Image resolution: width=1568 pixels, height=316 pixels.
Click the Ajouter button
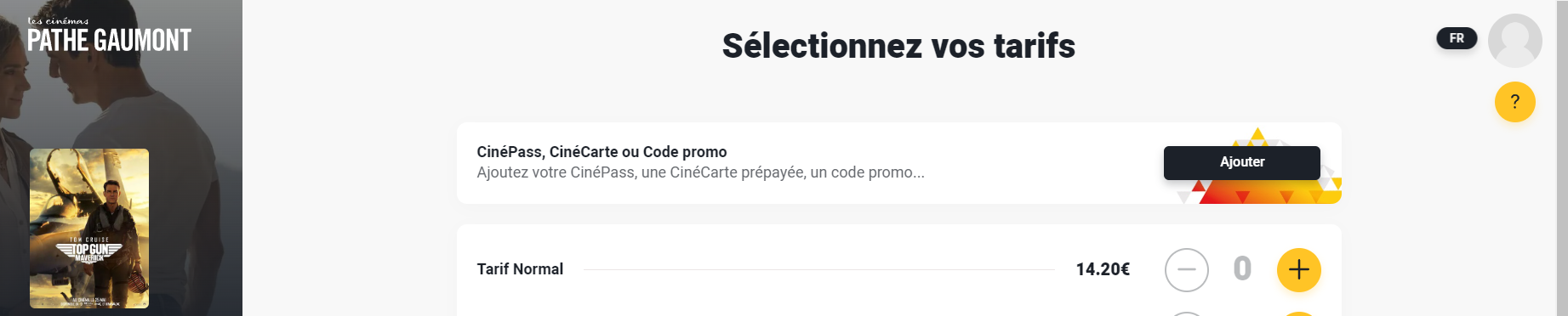click(x=1241, y=162)
